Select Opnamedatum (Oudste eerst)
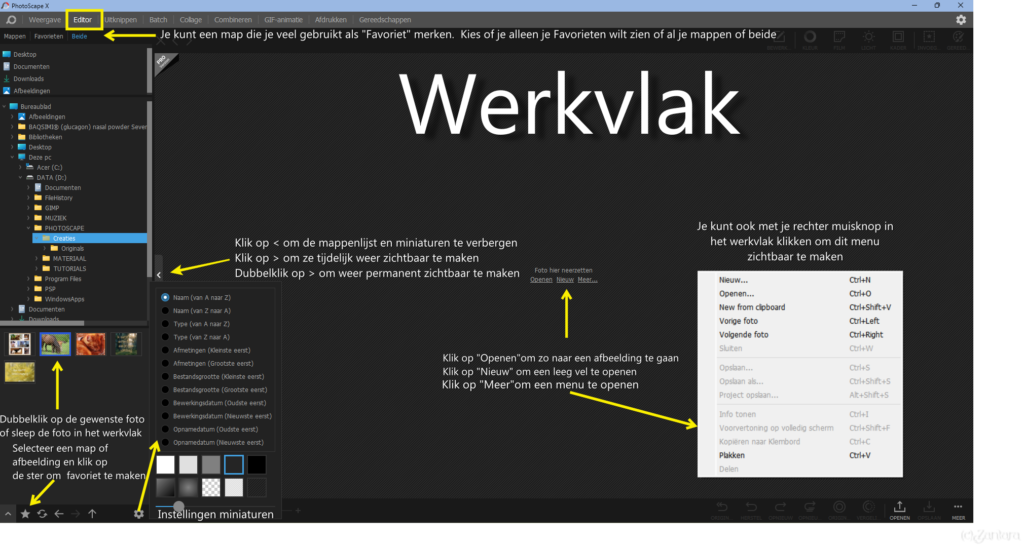1024x545 pixels. [210, 429]
